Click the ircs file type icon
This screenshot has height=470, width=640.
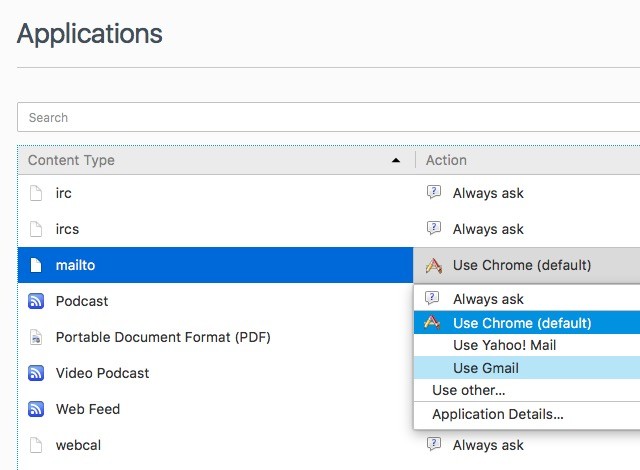click(36, 229)
